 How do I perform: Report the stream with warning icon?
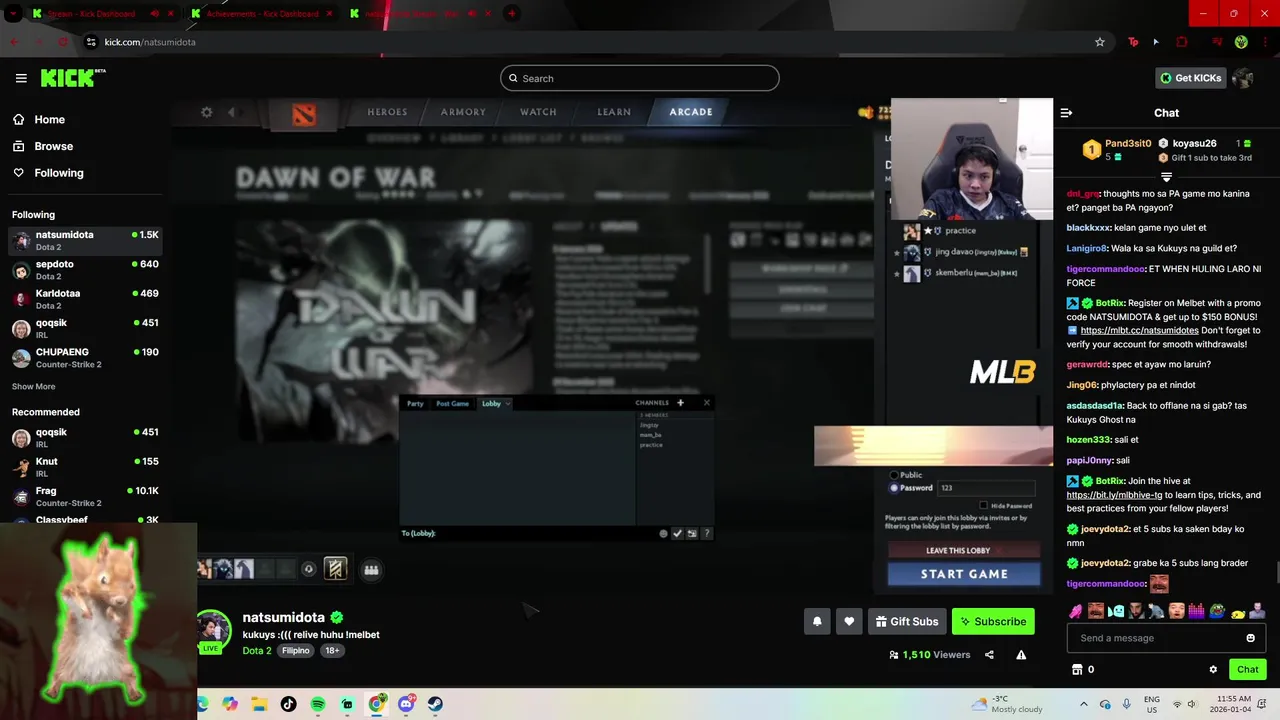(1021, 655)
